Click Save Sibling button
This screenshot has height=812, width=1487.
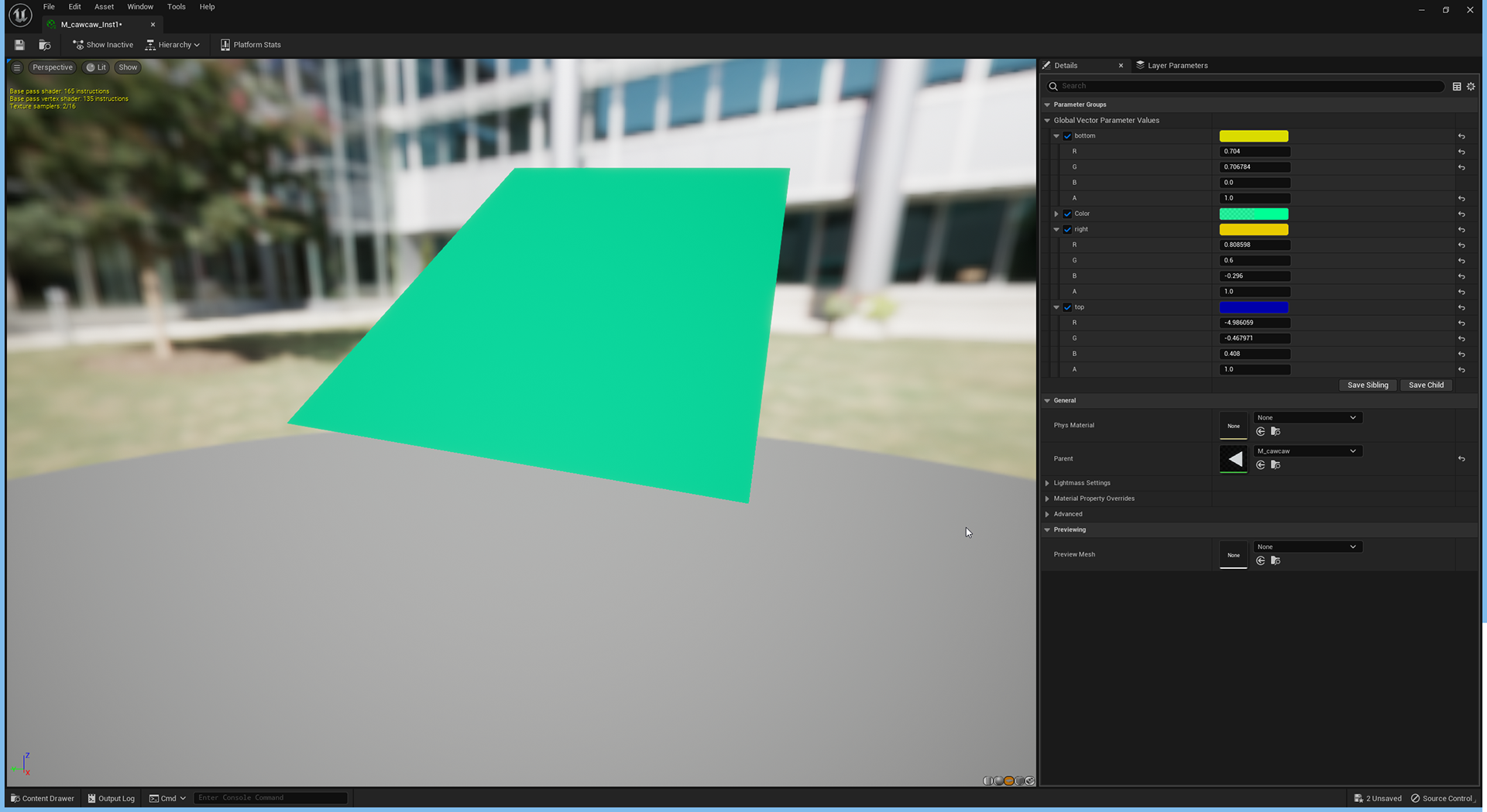pos(1368,385)
